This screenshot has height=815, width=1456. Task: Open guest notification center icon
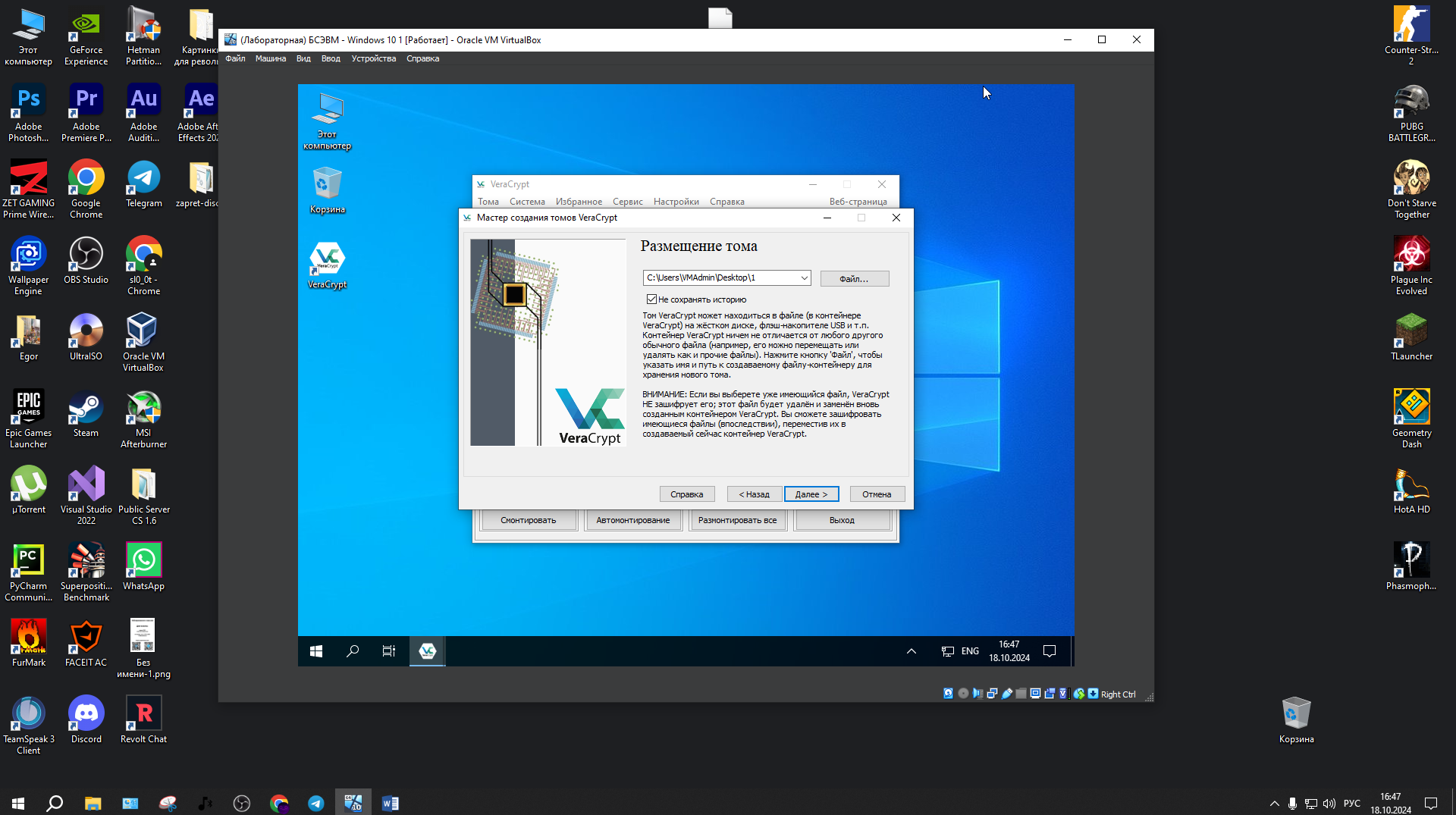coord(1050,651)
